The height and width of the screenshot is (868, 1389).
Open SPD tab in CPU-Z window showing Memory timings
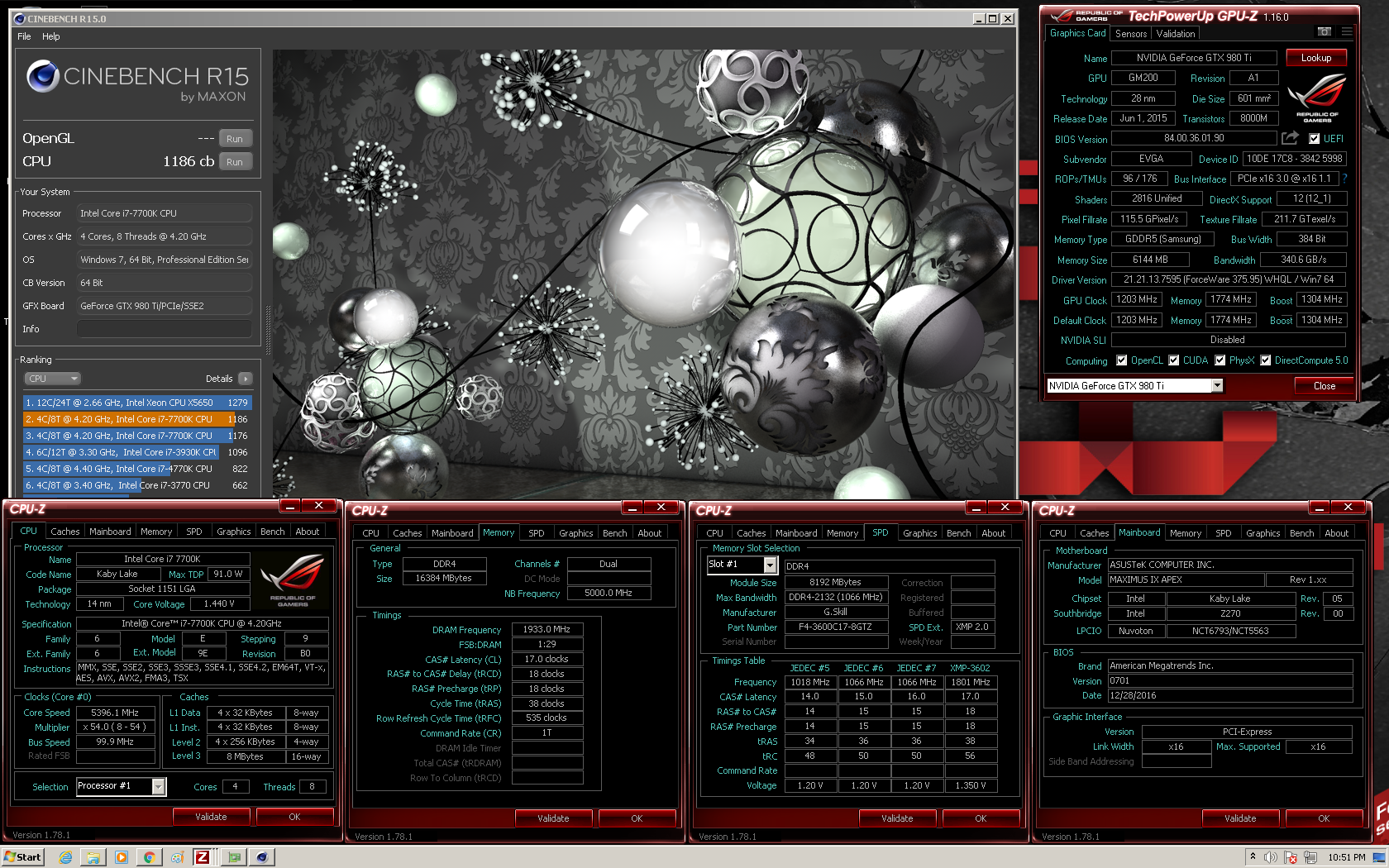537,533
